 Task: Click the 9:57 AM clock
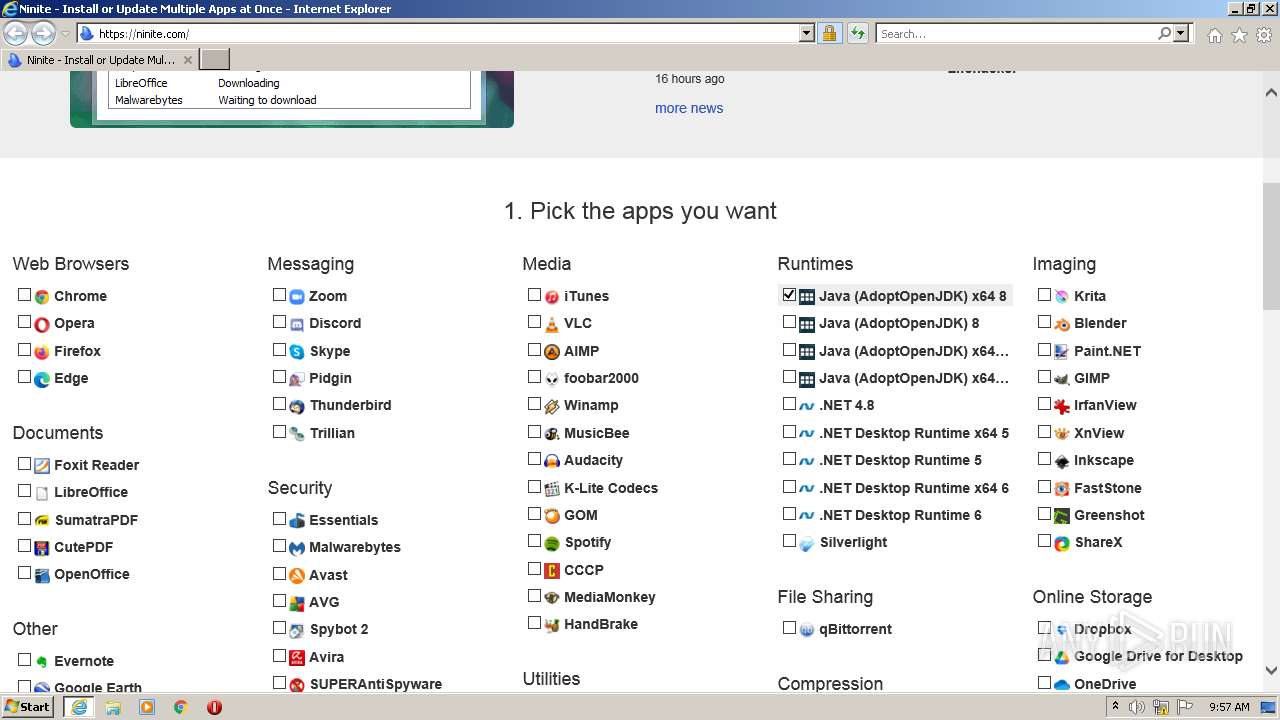[x=1229, y=707]
